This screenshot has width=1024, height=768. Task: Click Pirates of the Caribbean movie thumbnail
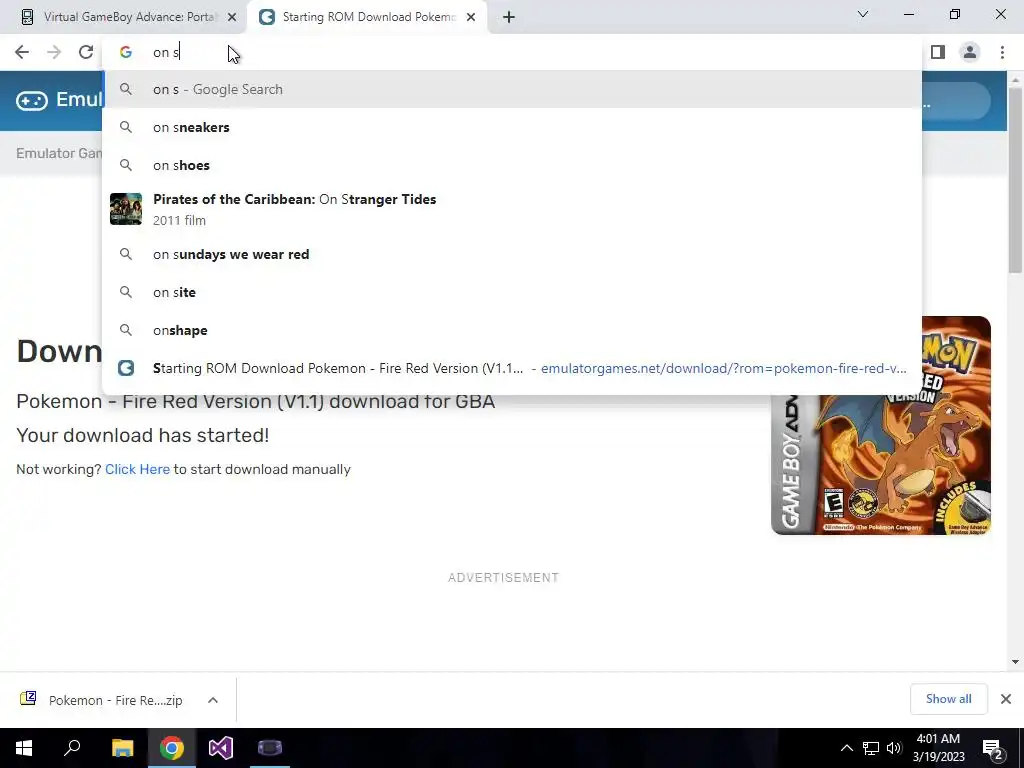[x=126, y=209]
